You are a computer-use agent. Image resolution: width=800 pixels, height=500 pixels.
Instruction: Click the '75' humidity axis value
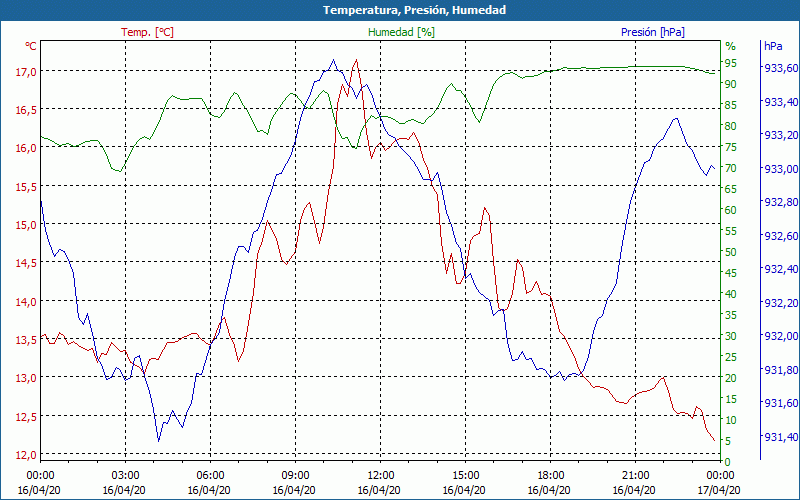tap(731, 147)
